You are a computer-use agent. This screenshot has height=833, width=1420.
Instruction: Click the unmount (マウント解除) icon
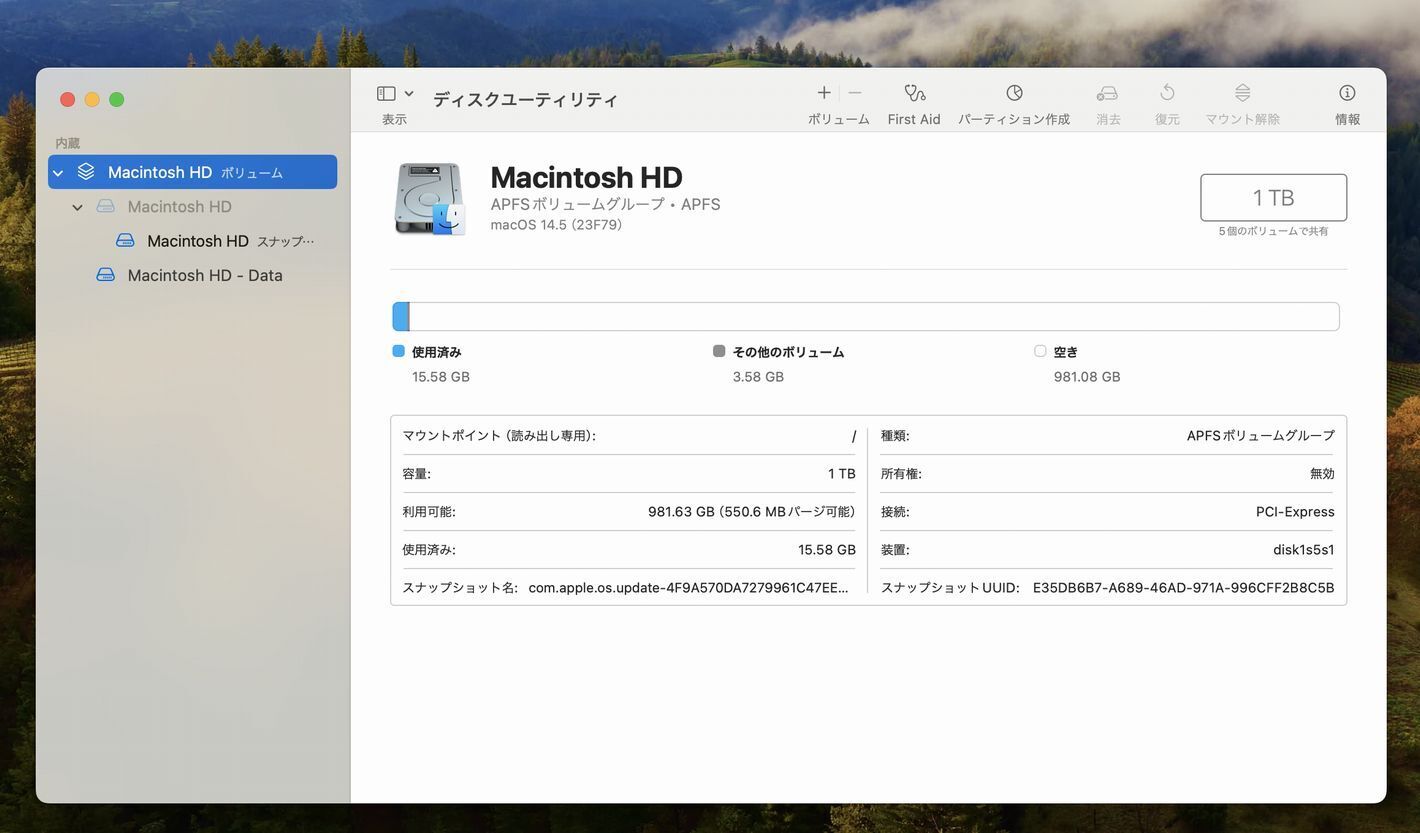coord(1242,93)
